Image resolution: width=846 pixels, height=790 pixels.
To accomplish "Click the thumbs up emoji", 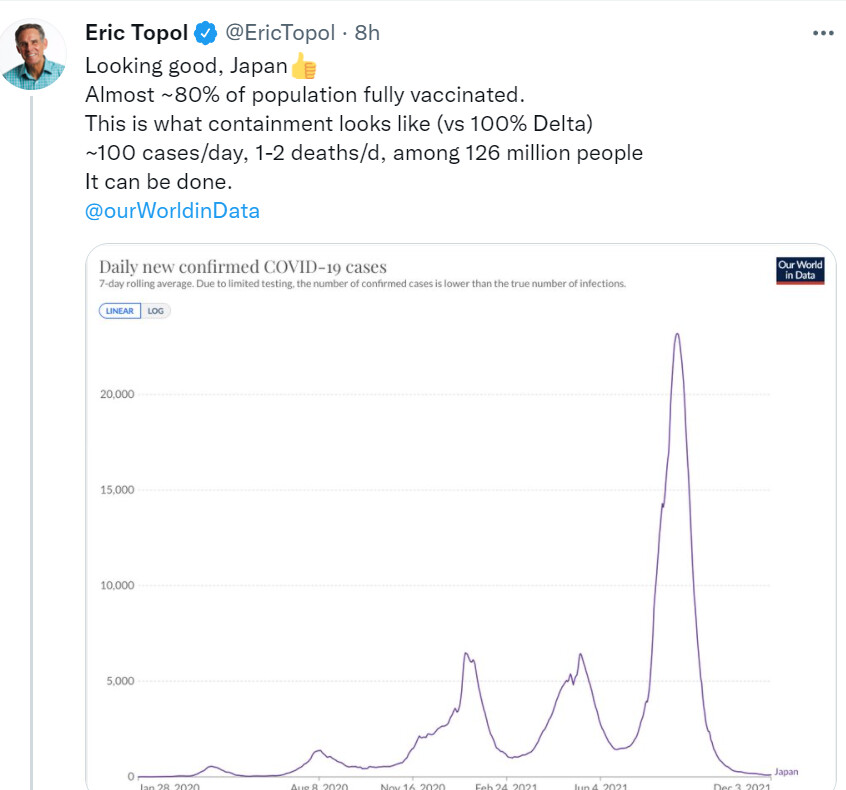I will 302,67.
